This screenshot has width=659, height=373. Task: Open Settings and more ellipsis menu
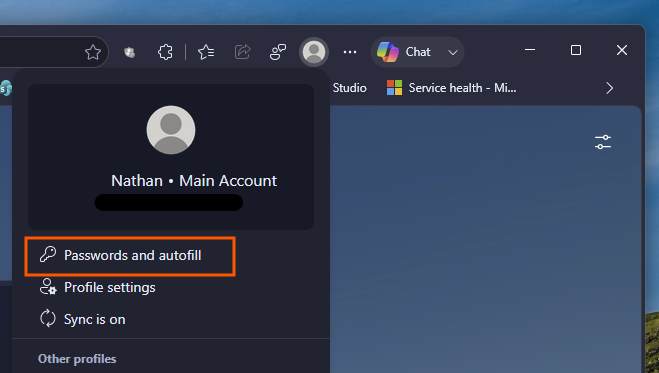350,52
